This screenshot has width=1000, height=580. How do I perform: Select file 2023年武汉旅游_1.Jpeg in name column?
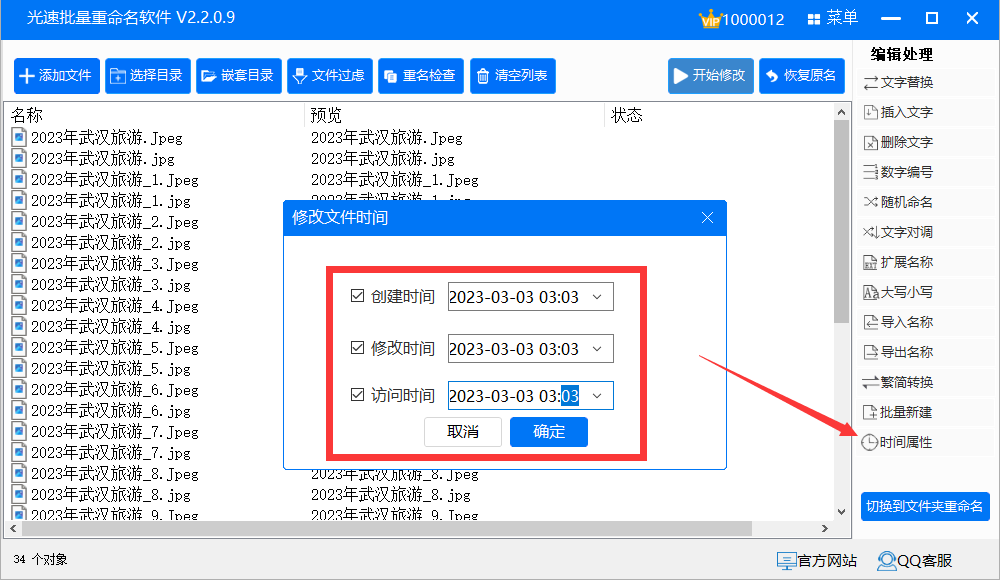click(x=115, y=180)
